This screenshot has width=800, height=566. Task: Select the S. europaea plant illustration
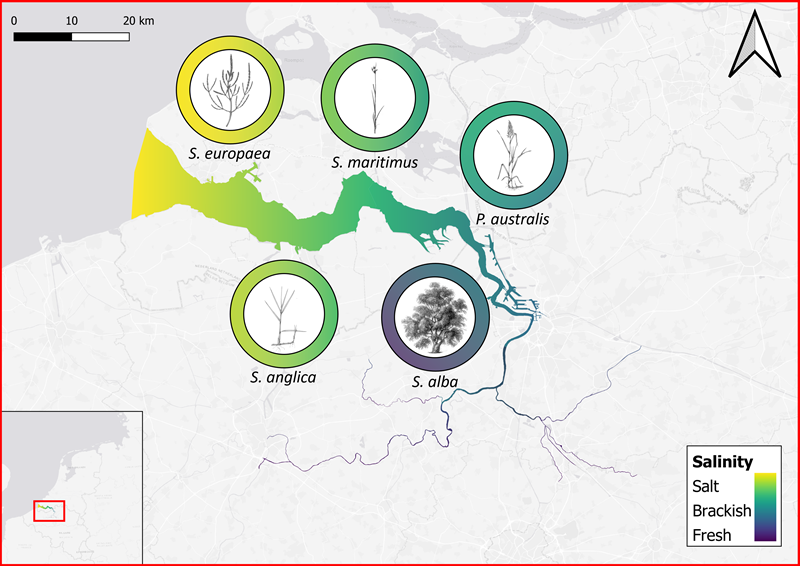pyautogui.click(x=231, y=90)
